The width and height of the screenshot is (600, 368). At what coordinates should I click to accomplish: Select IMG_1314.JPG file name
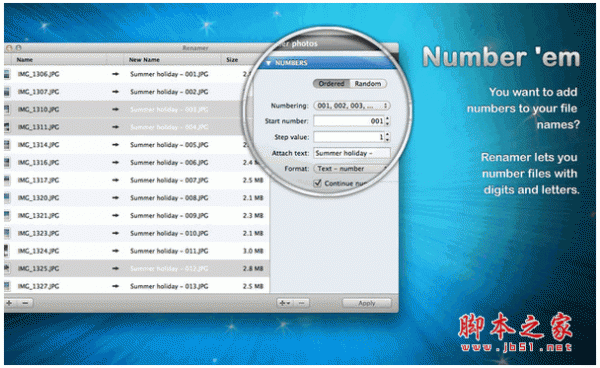pos(38,145)
